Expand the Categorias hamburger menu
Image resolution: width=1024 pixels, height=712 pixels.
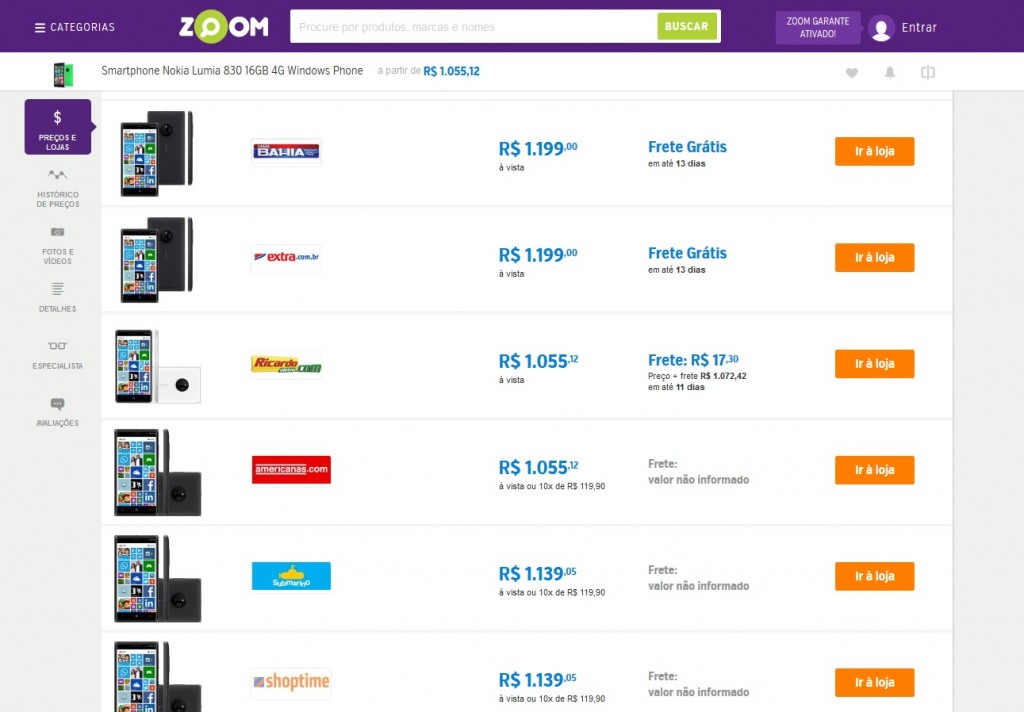(74, 27)
